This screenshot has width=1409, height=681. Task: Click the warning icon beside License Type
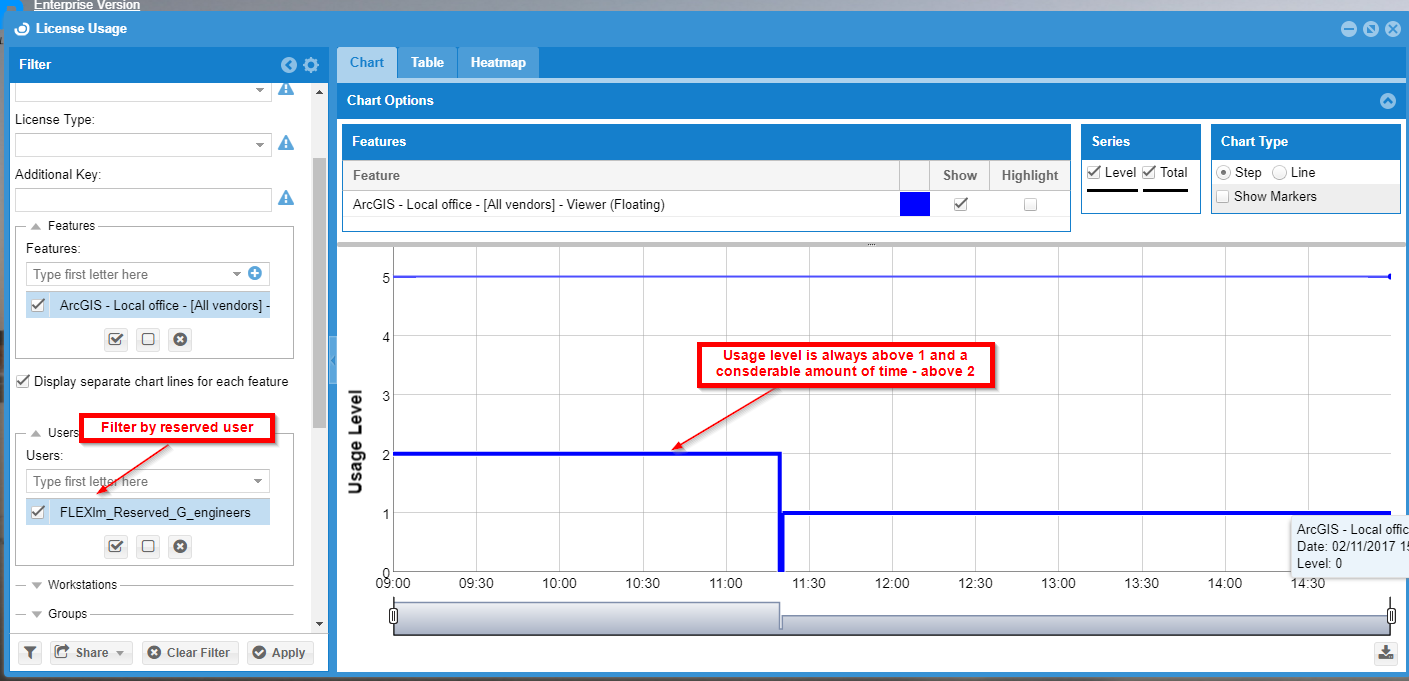286,143
